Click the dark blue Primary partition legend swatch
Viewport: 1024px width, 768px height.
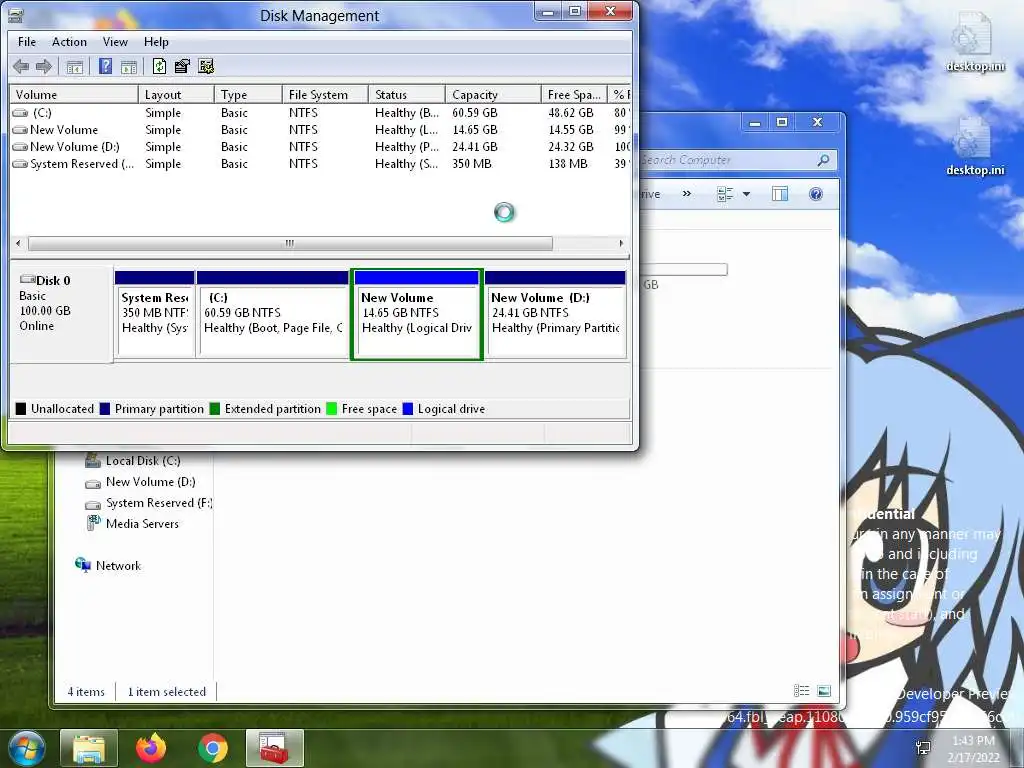coord(104,409)
